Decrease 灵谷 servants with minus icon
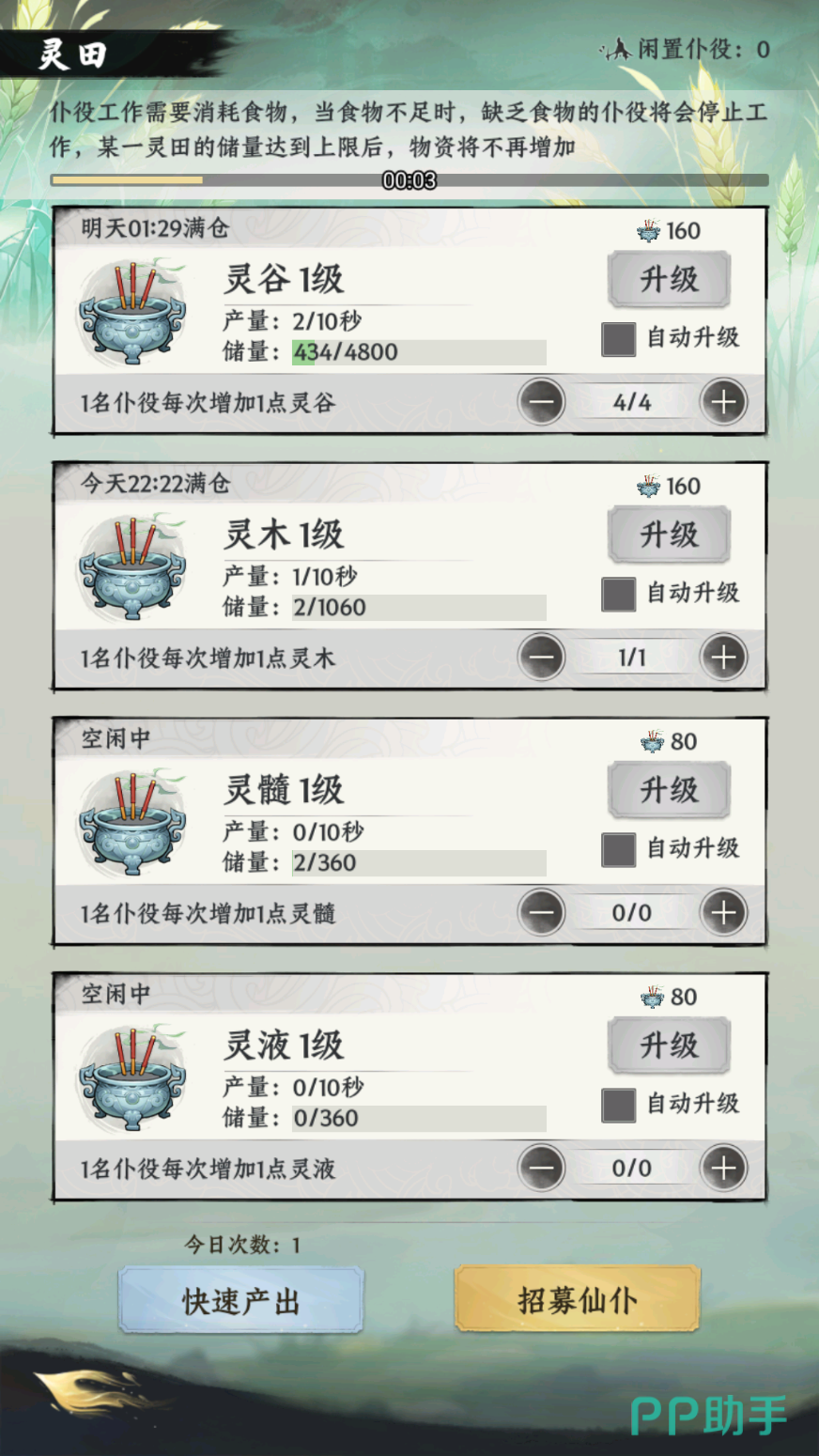The image size is (819, 1456). click(542, 402)
